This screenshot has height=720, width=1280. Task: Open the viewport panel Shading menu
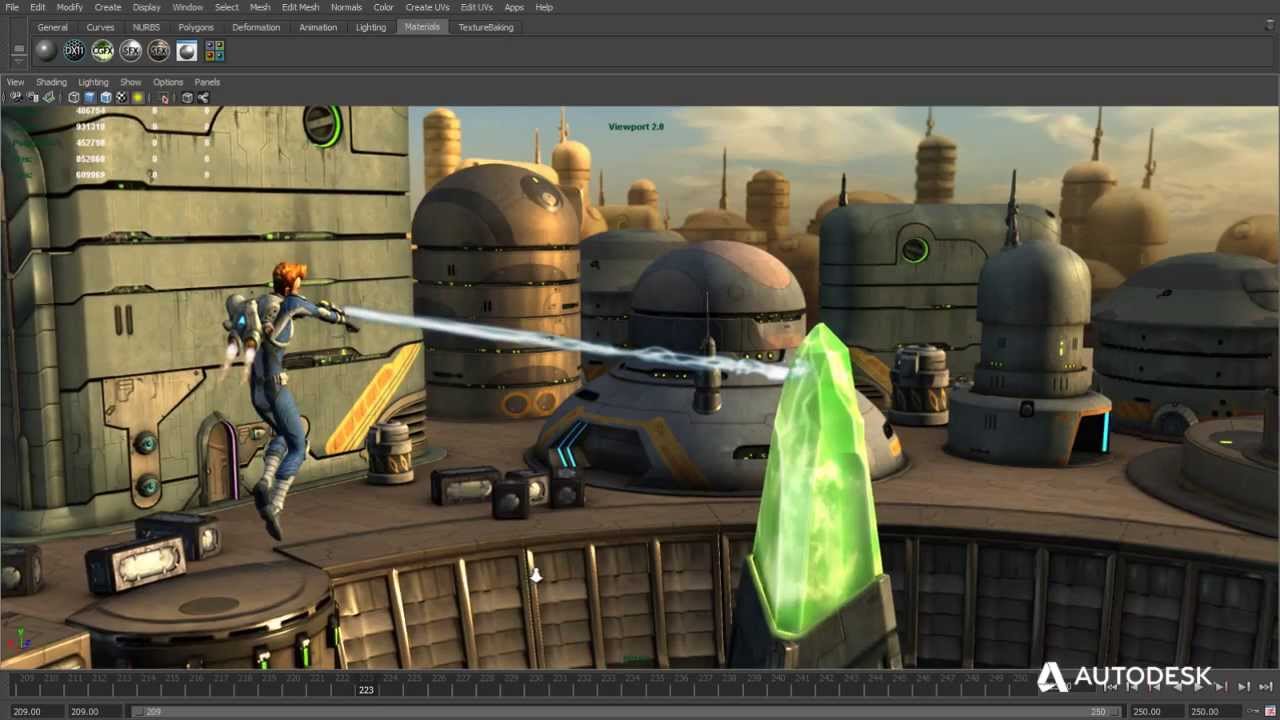pos(51,82)
